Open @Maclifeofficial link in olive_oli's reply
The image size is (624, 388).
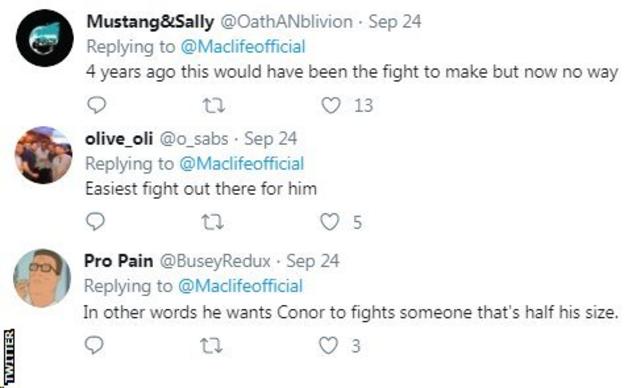(242, 164)
